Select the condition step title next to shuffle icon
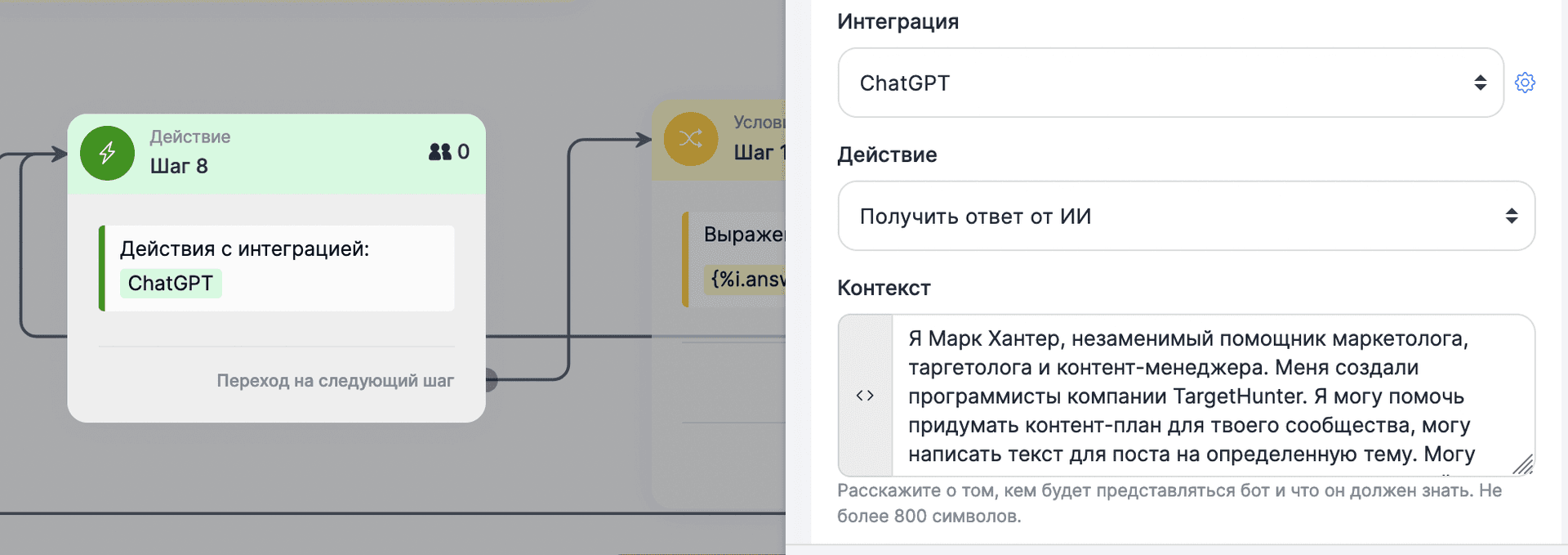This screenshot has height=555, width=1568. point(759,153)
